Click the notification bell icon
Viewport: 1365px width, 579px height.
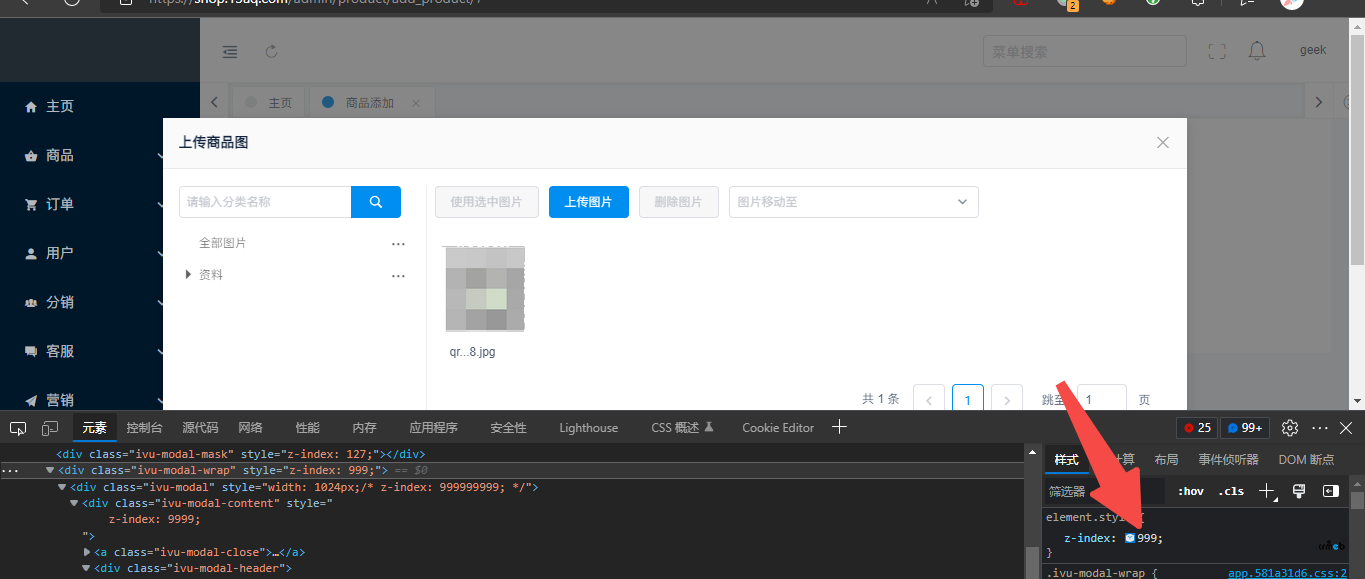1257,52
